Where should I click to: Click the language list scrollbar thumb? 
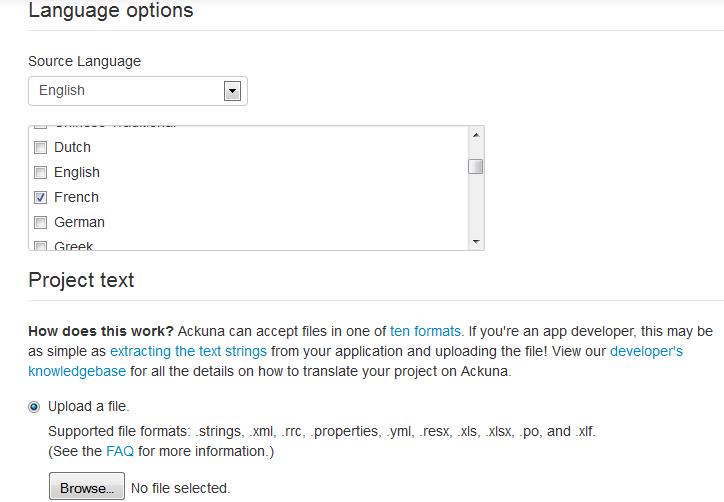tap(476, 166)
